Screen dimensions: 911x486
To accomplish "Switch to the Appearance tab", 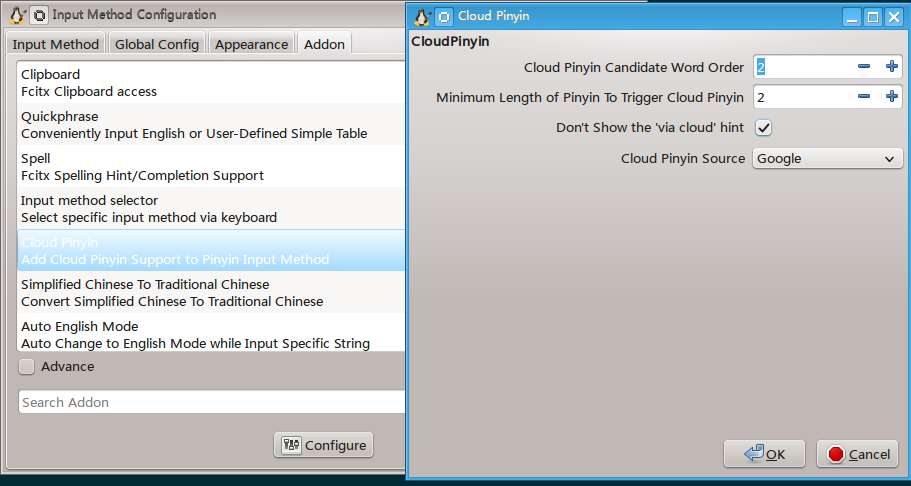I will (251, 44).
